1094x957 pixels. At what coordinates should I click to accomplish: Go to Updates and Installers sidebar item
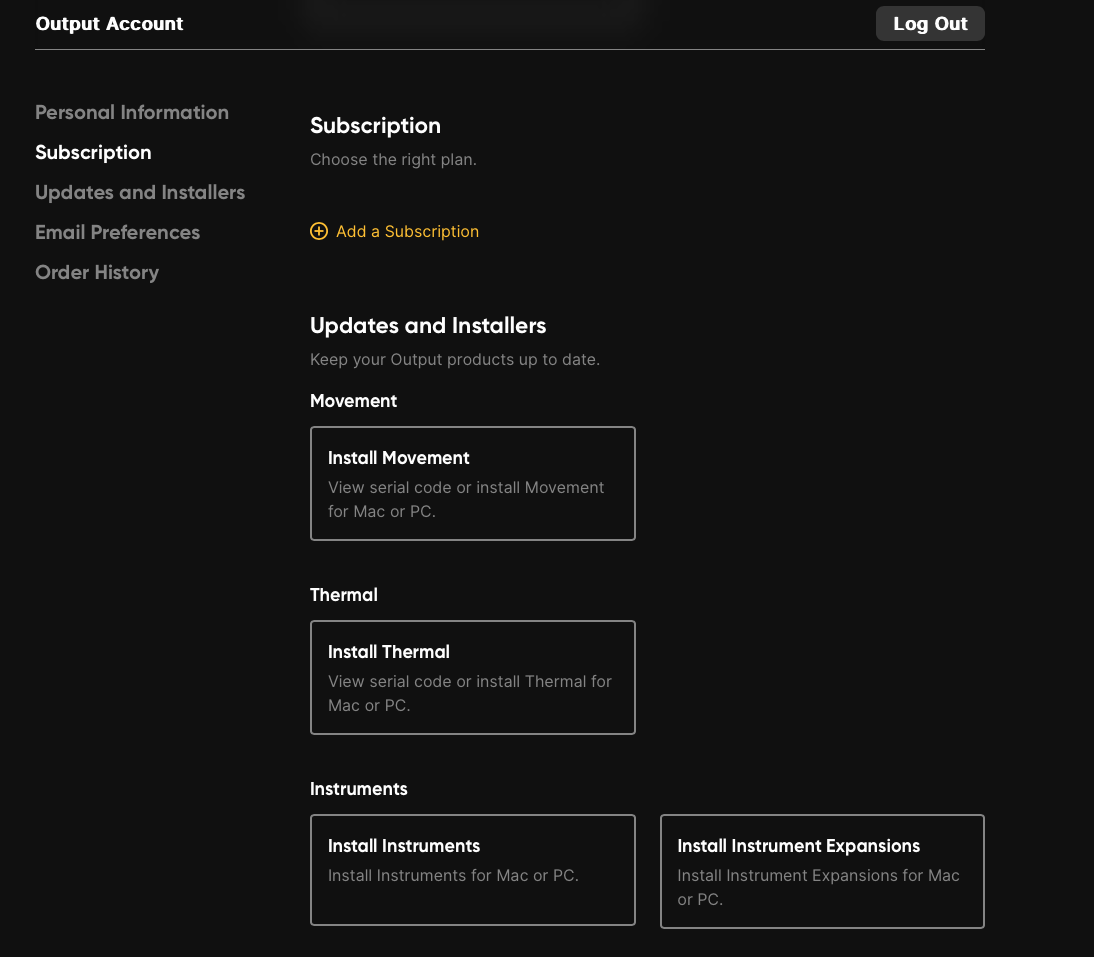[140, 193]
